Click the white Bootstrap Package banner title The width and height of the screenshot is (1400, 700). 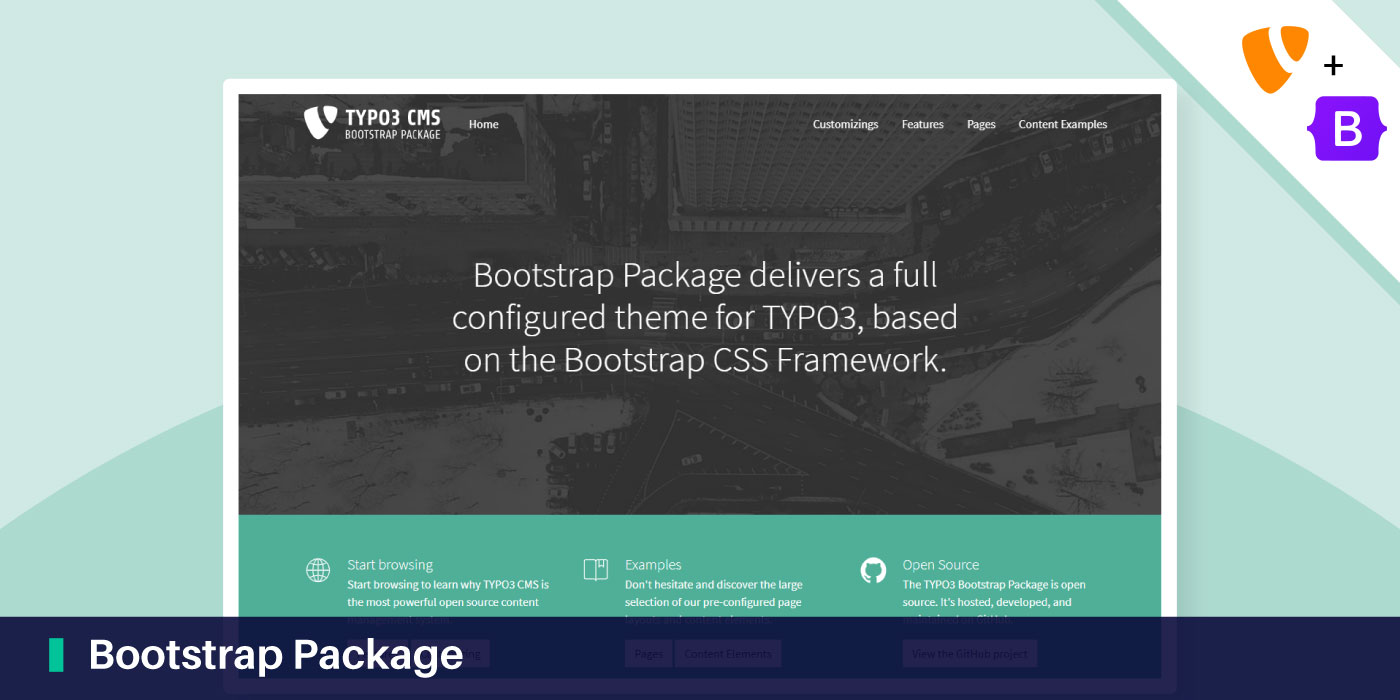click(276, 655)
